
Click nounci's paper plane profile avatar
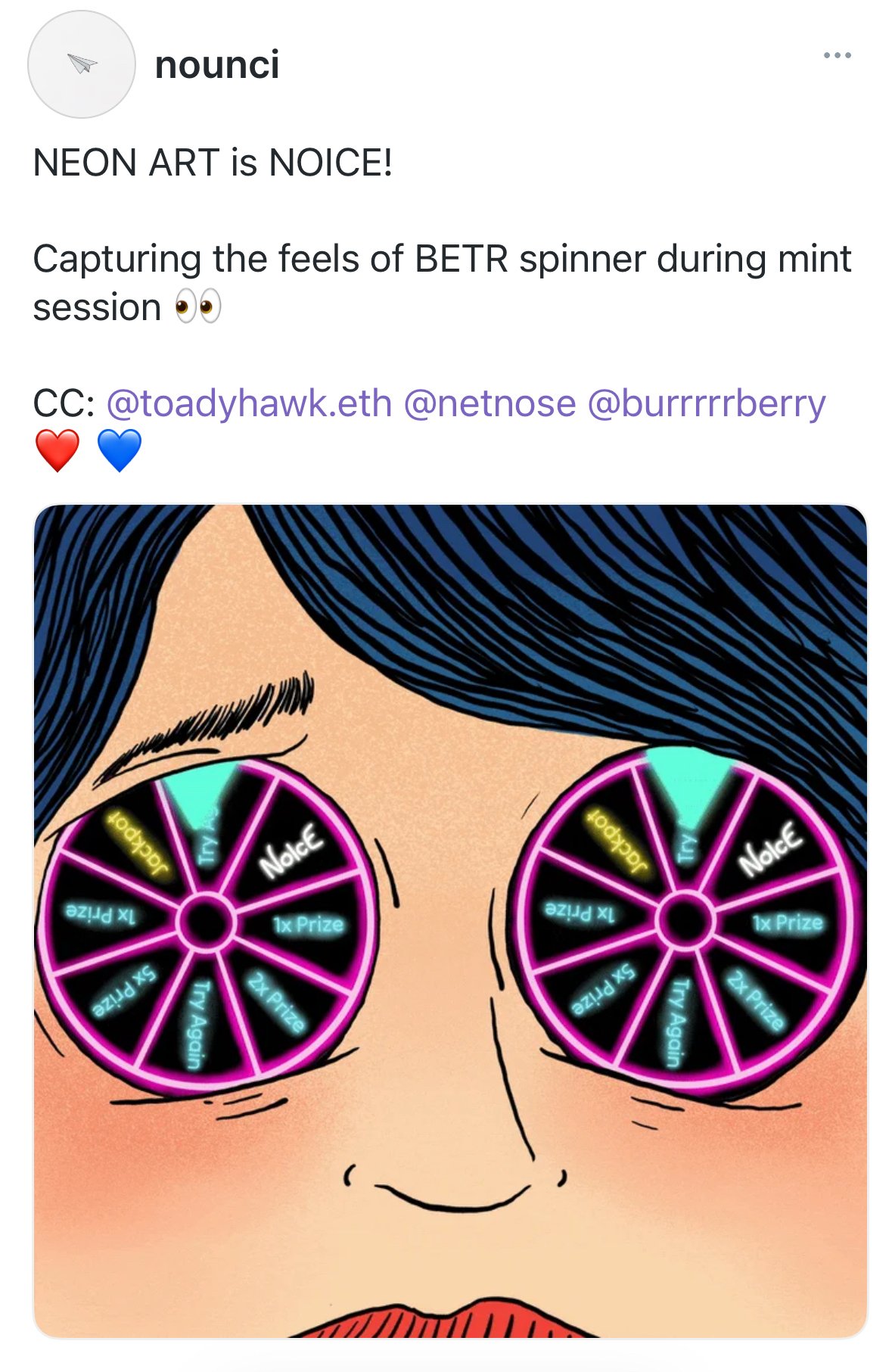coord(82,64)
